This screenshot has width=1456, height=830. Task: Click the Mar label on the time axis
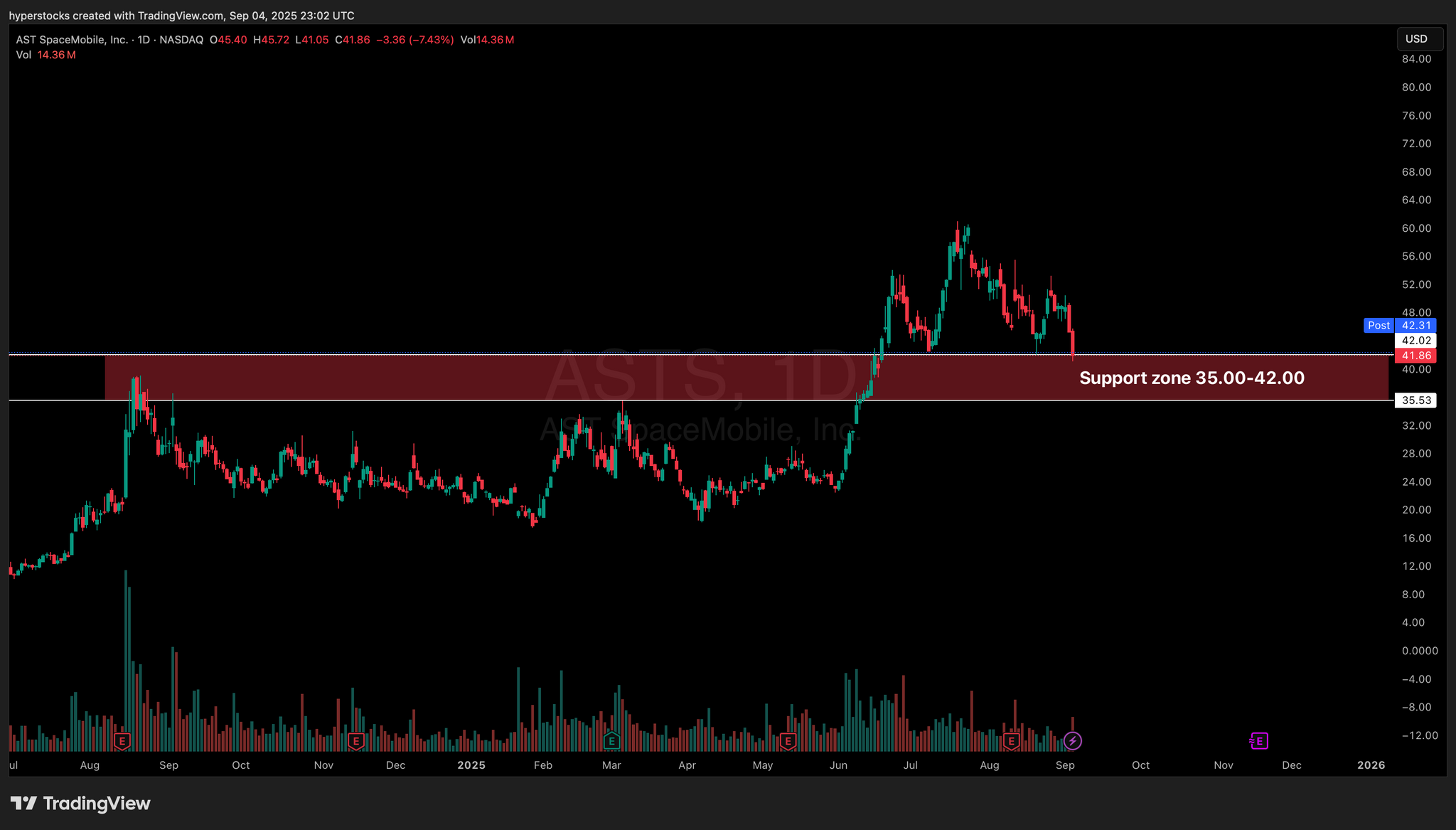[x=611, y=765]
